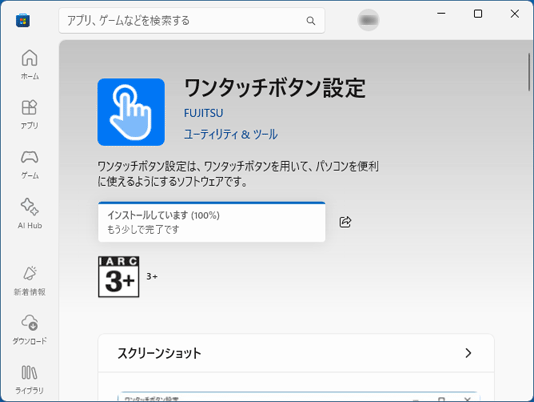The image size is (534, 402).
Task: Click the installing (100%) progress button
Action: 211,222
